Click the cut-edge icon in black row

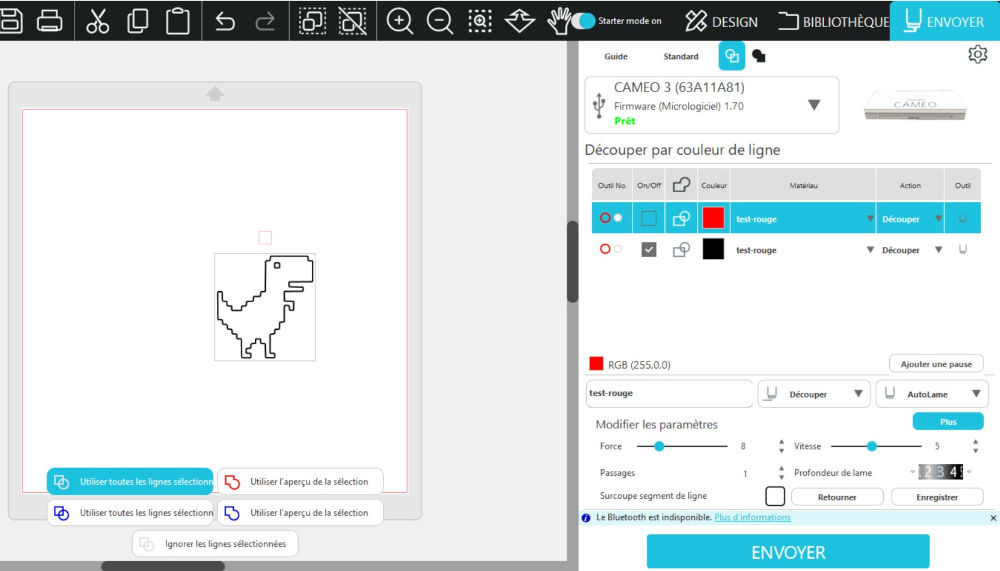click(681, 249)
